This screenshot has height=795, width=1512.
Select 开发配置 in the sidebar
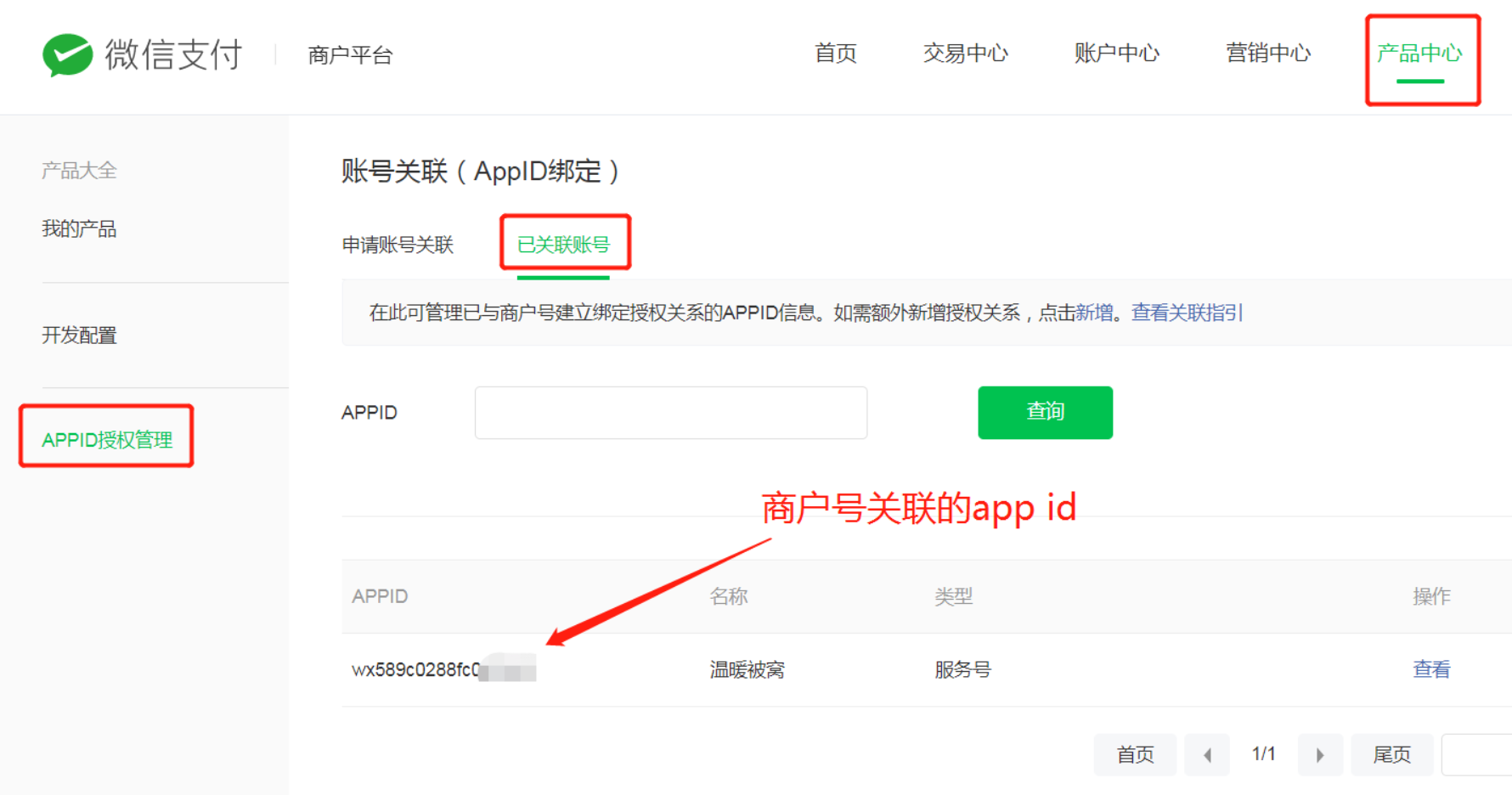tap(79, 335)
